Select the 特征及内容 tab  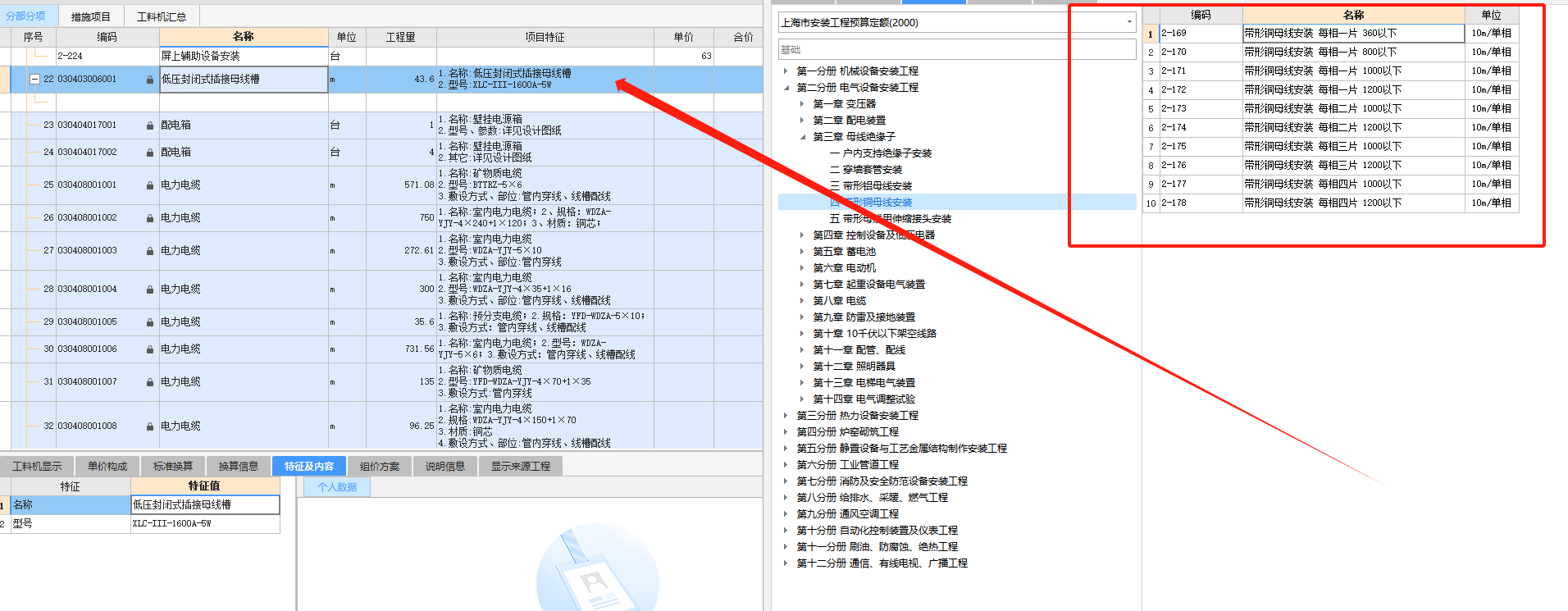click(x=309, y=466)
